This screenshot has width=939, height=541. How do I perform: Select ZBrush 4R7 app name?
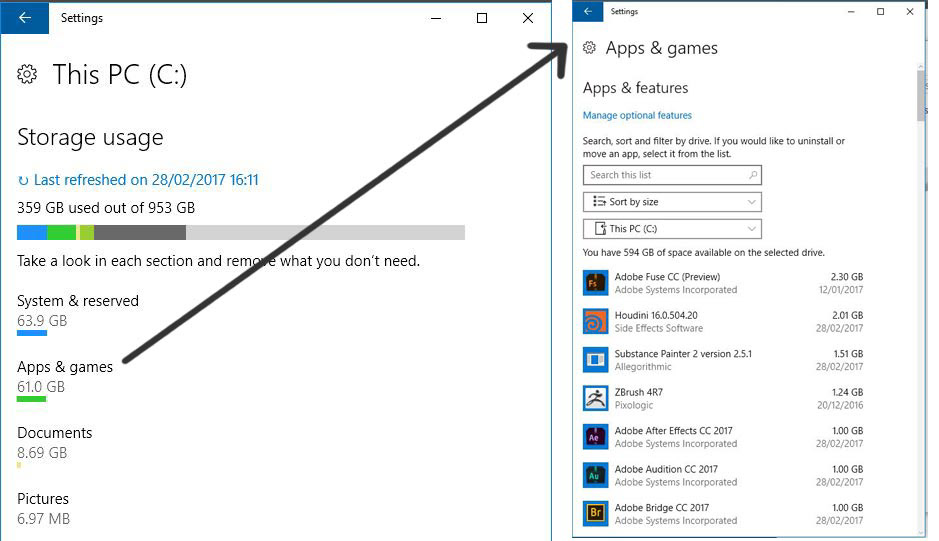pos(638,392)
